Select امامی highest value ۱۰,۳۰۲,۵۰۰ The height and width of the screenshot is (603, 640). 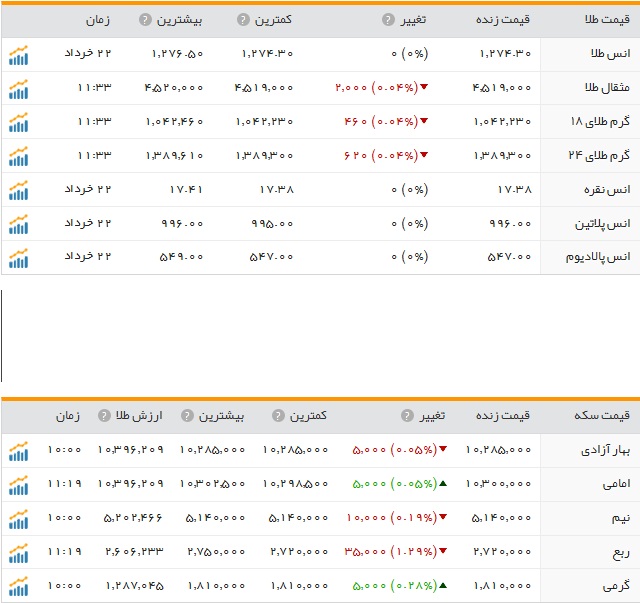click(x=212, y=484)
